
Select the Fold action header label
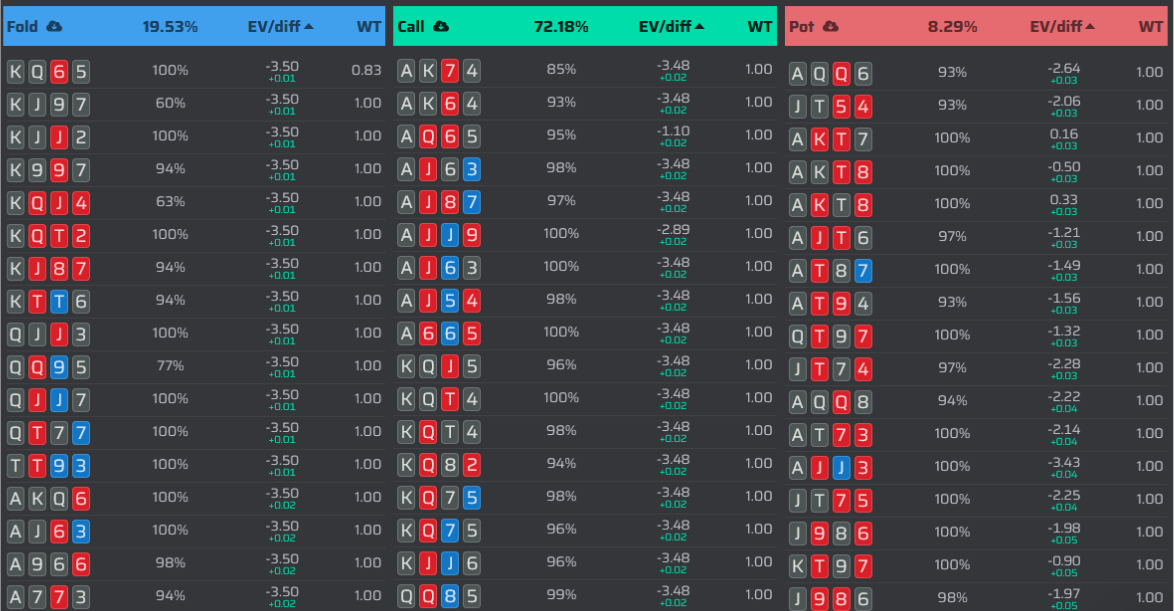coord(22,27)
